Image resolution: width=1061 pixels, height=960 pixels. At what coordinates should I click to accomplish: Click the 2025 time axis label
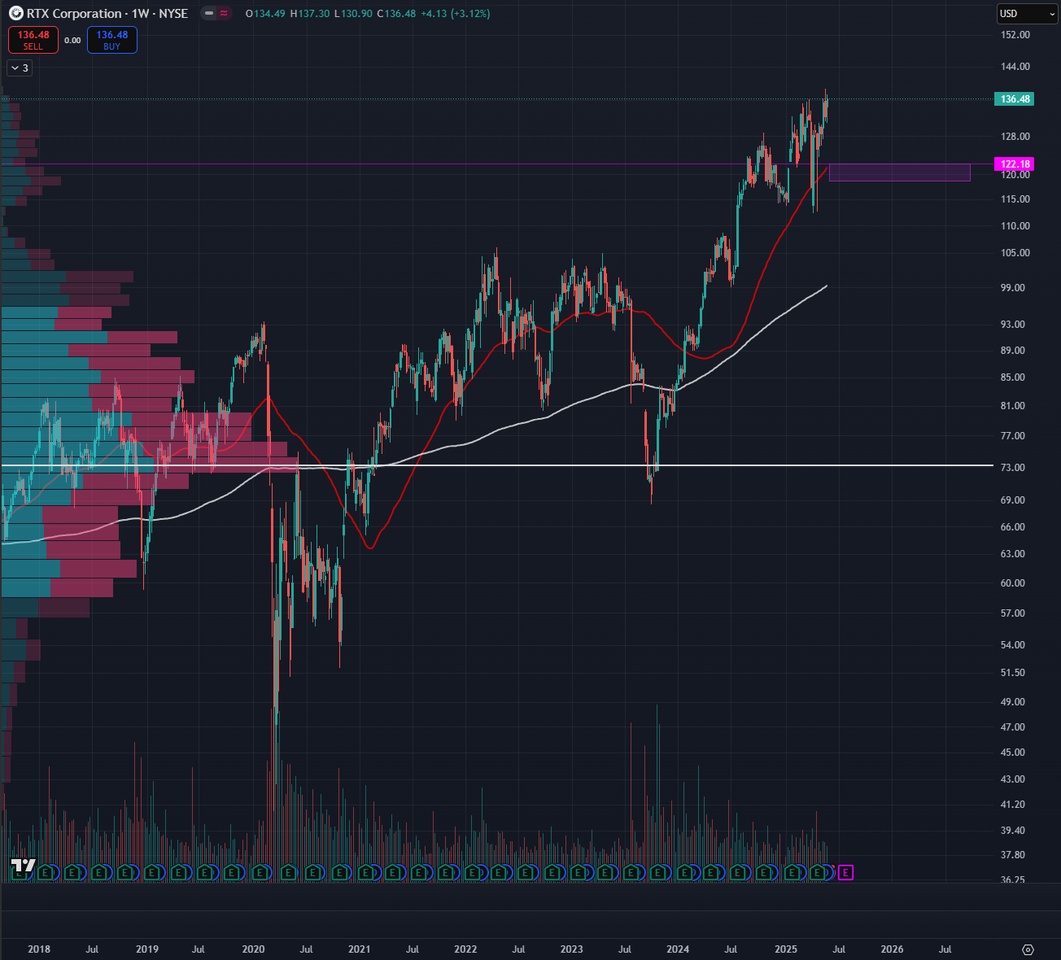click(x=786, y=949)
